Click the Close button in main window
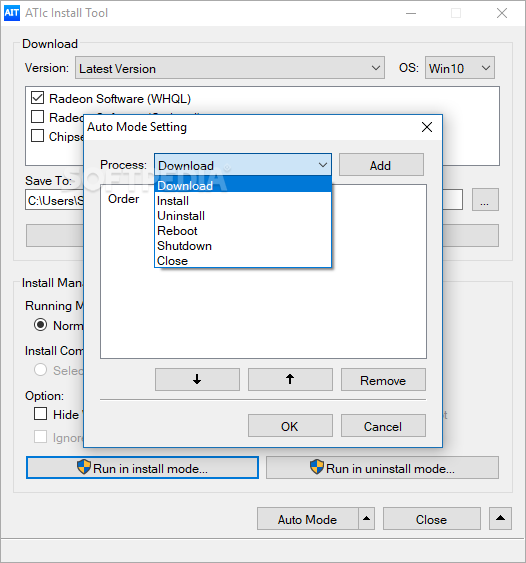 [432, 518]
